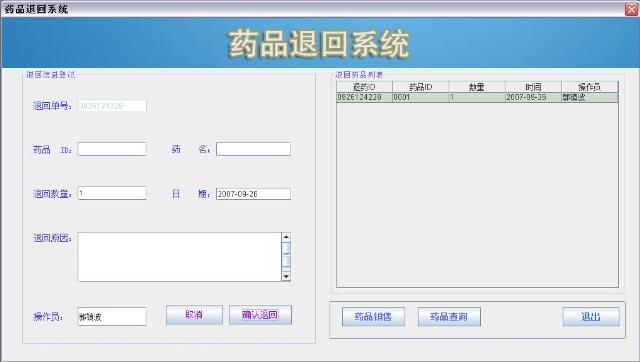Image resolution: width=640 pixels, height=362 pixels.
Task: Click reason box scrollbar down arrow
Action: (x=286, y=276)
